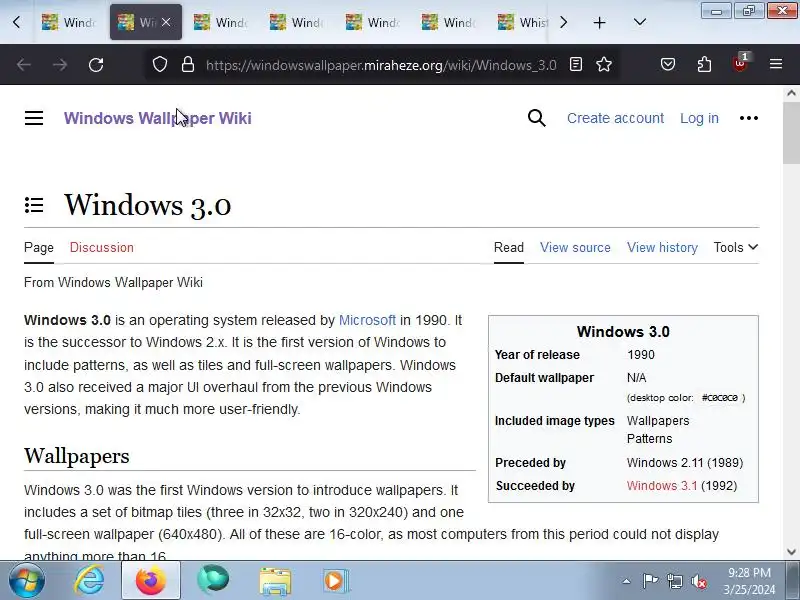The width and height of the screenshot is (800, 600).
Task: Click the Wallpapers section heading
Action: (77, 456)
